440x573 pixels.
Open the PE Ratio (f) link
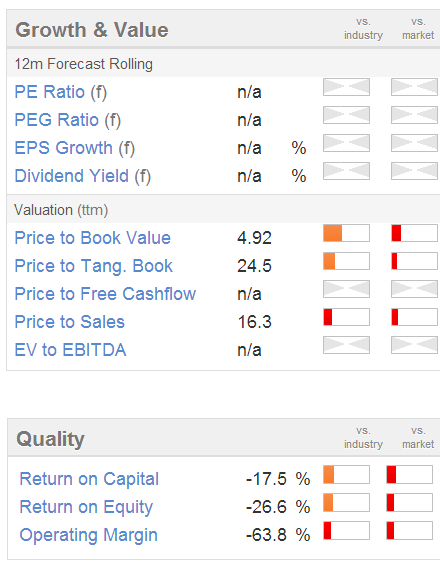pyautogui.click(x=61, y=92)
